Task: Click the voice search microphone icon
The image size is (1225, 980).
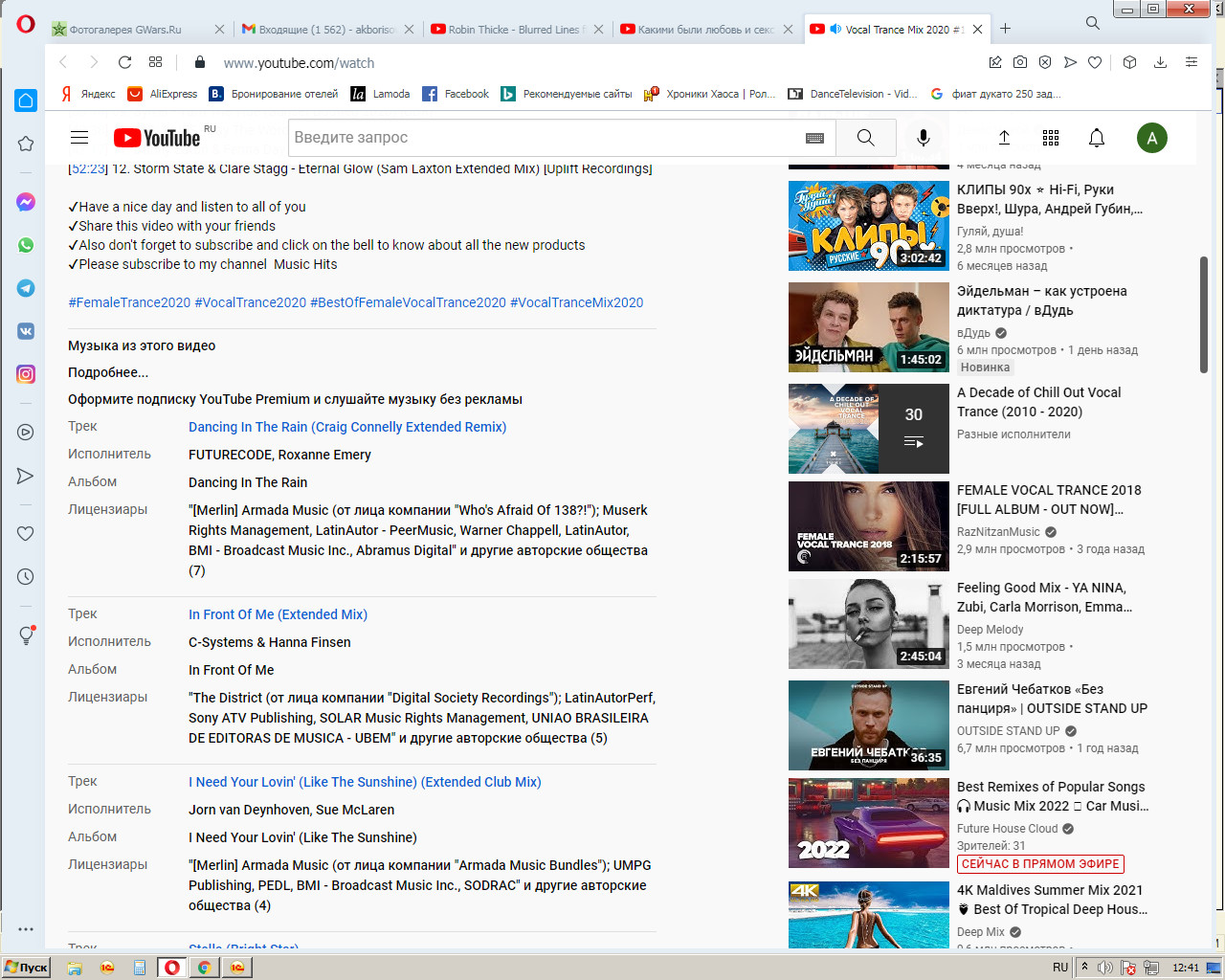Action: 924,138
